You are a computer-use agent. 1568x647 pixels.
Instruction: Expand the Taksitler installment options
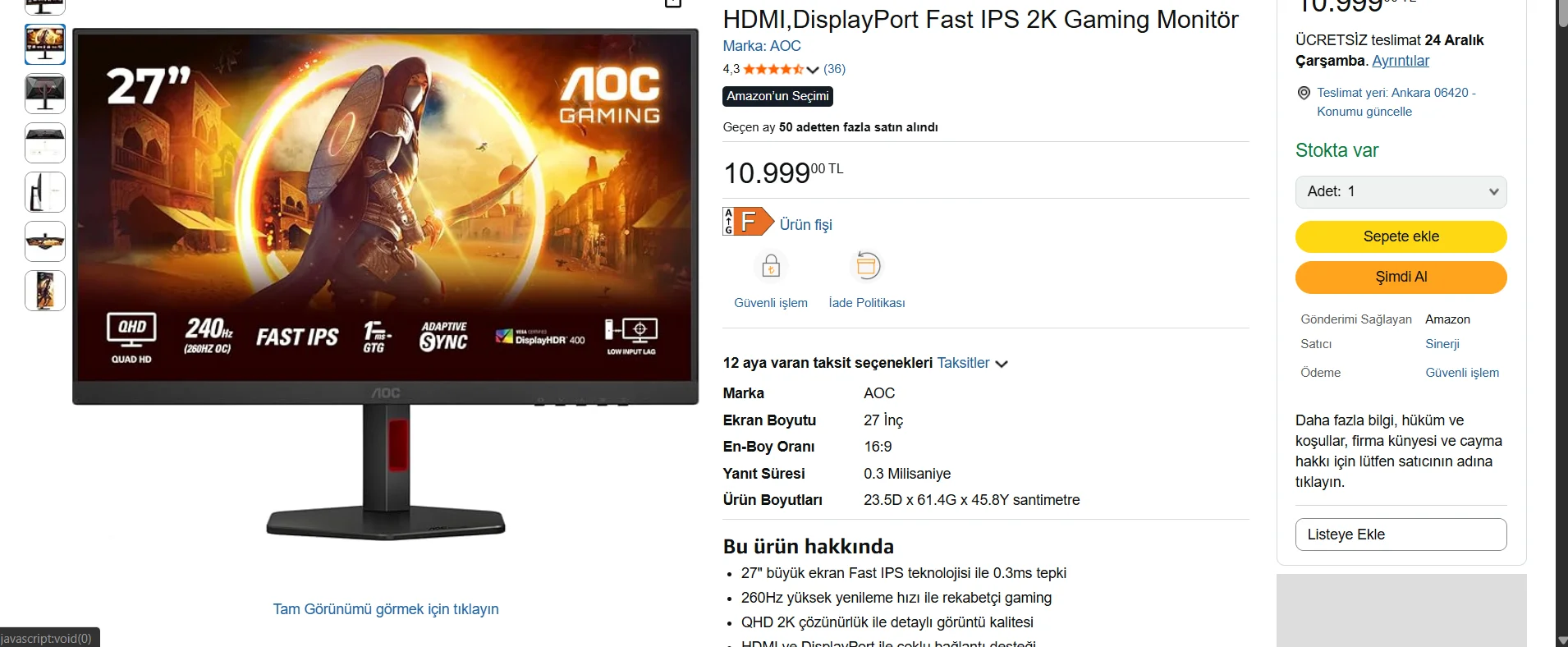(x=972, y=363)
